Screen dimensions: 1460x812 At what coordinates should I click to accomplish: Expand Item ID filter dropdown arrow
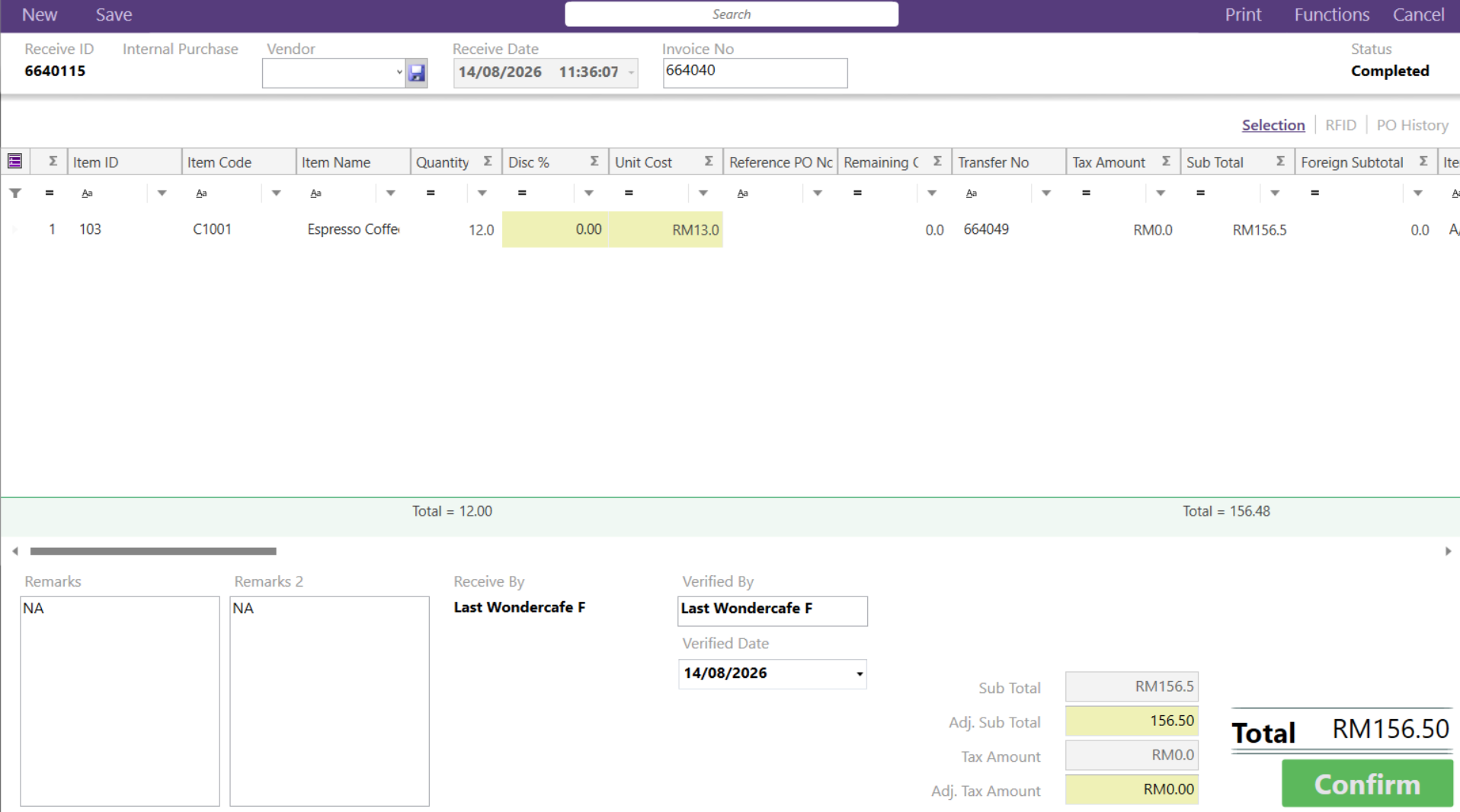pyautogui.click(x=162, y=193)
